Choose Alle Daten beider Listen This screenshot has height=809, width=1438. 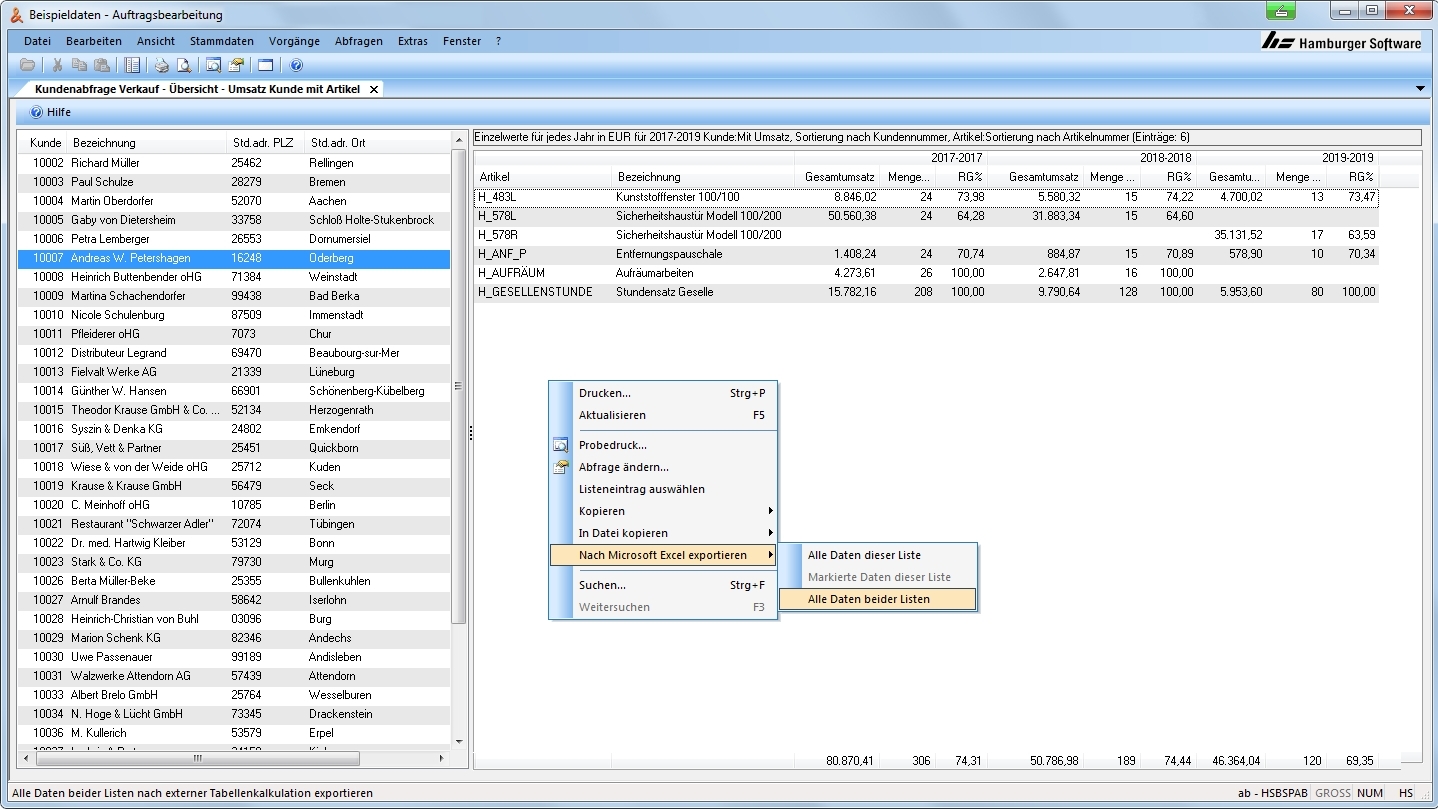click(x=868, y=599)
